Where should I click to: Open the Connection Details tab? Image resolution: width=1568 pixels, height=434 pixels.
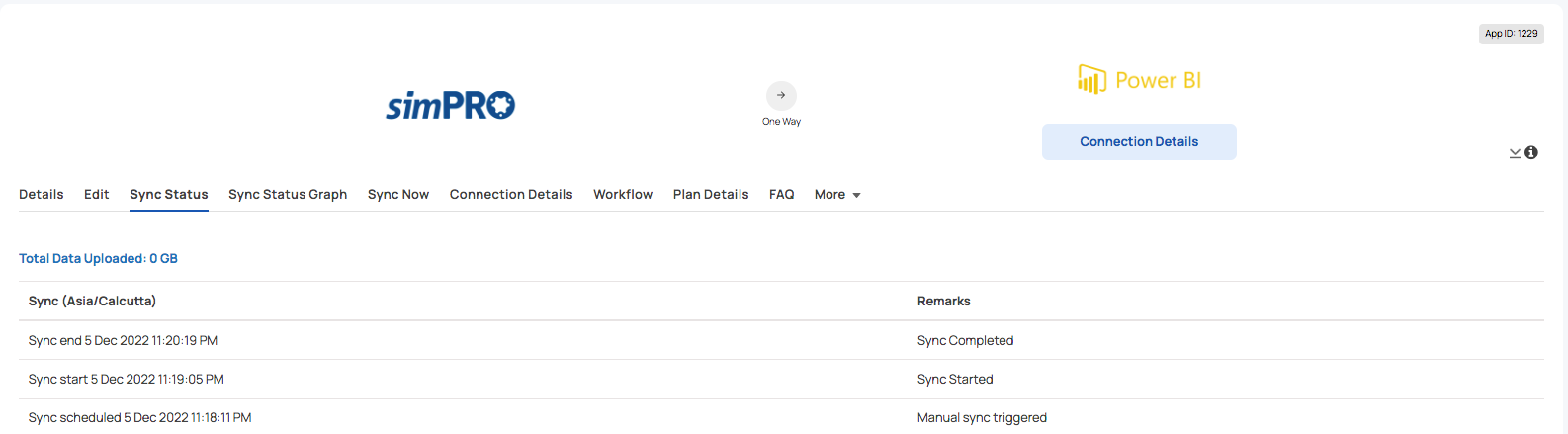coord(511,194)
